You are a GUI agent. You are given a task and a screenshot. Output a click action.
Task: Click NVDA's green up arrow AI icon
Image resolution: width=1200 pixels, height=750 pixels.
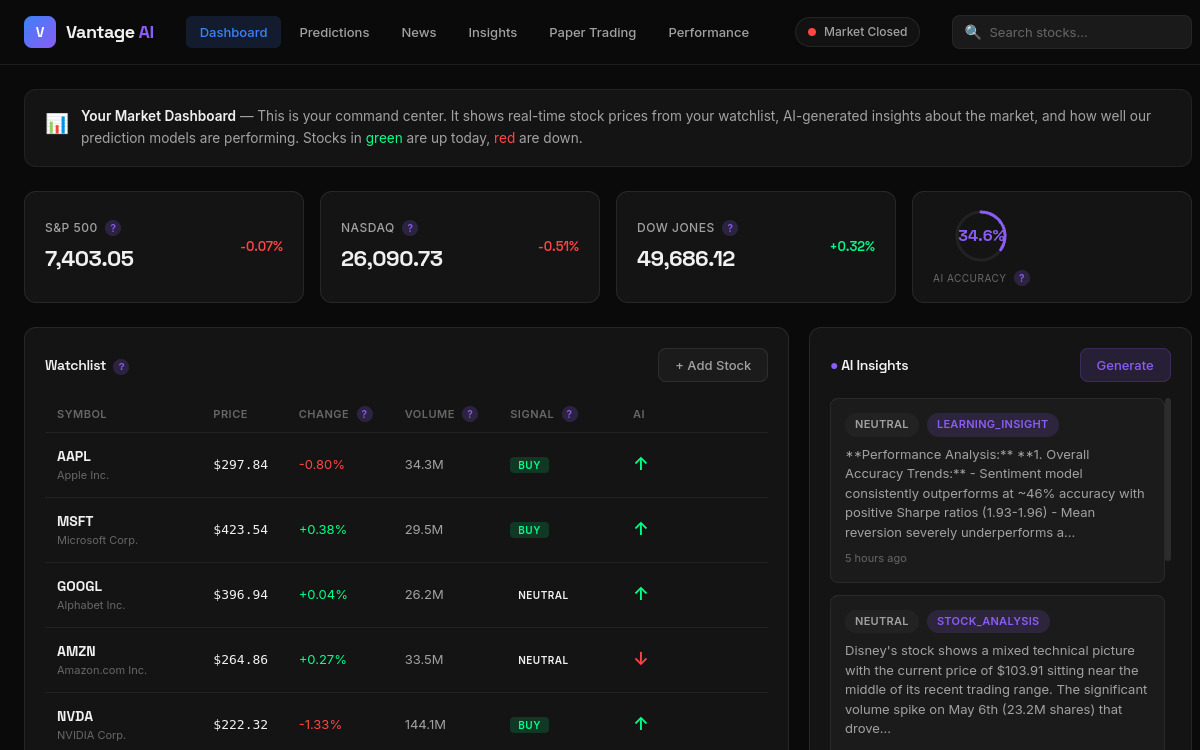coord(641,724)
